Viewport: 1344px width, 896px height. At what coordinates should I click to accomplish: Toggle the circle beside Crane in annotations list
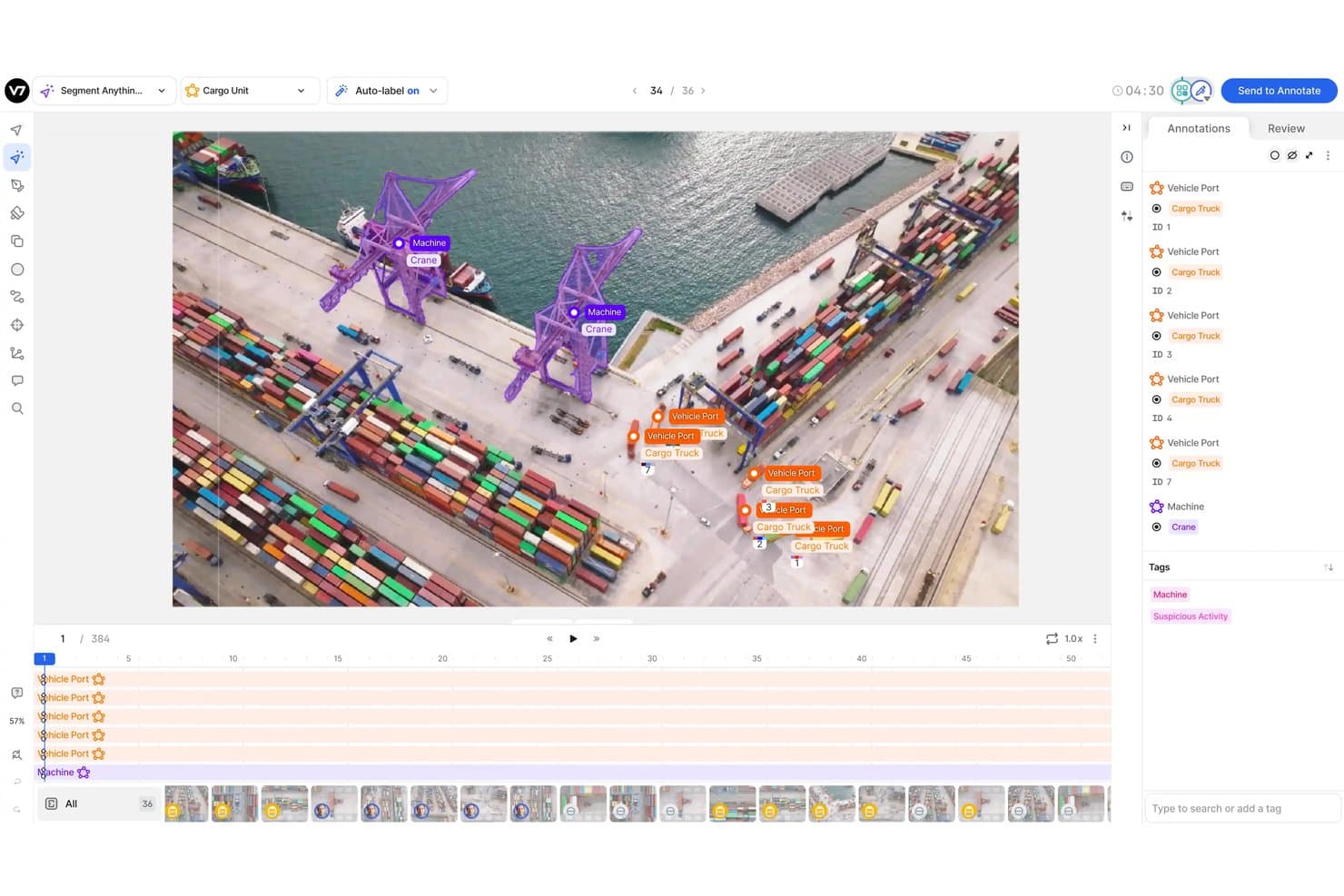click(x=1156, y=527)
